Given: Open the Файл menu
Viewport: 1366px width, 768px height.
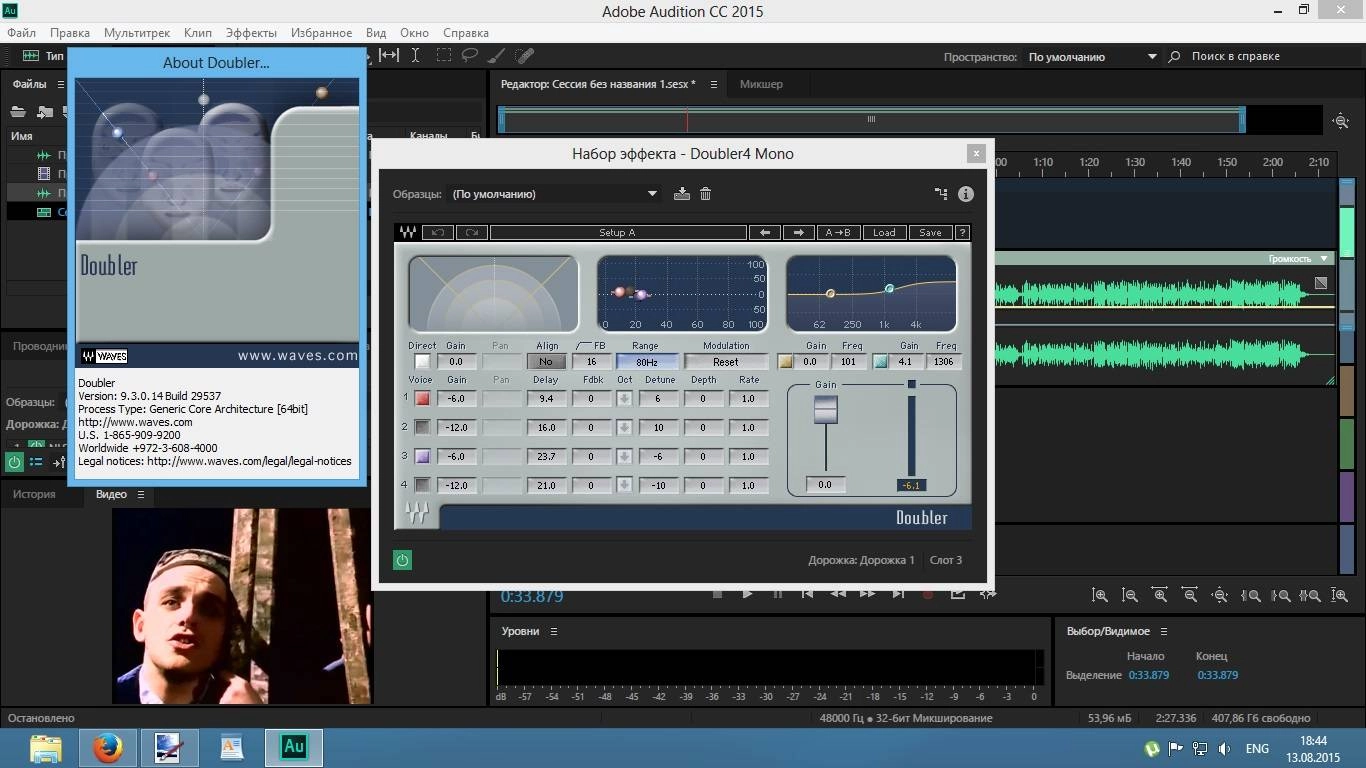Looking at the screenshot, I should pos(21,33).
